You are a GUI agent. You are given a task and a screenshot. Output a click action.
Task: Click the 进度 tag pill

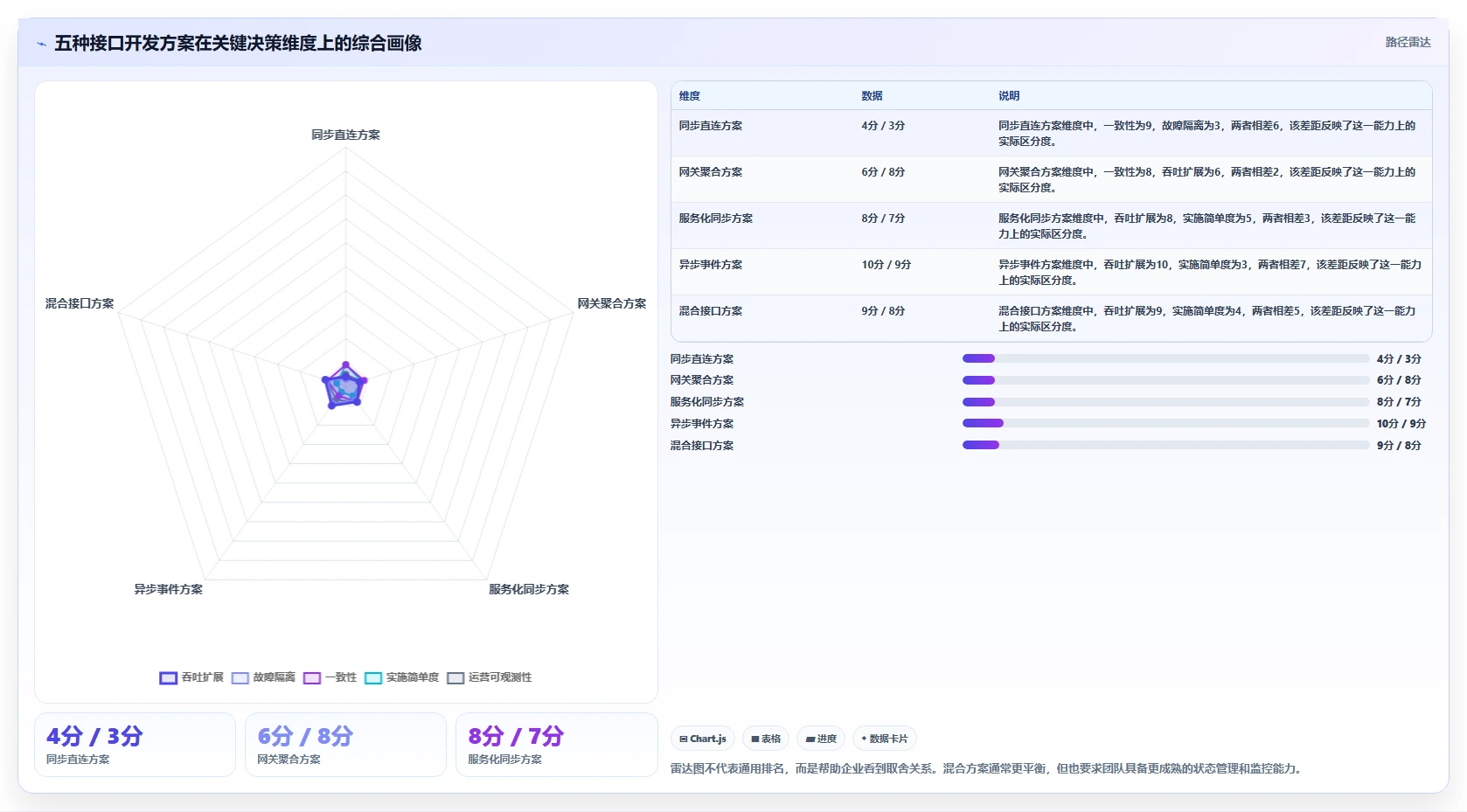pyautogui.click(x=821, y=739)
